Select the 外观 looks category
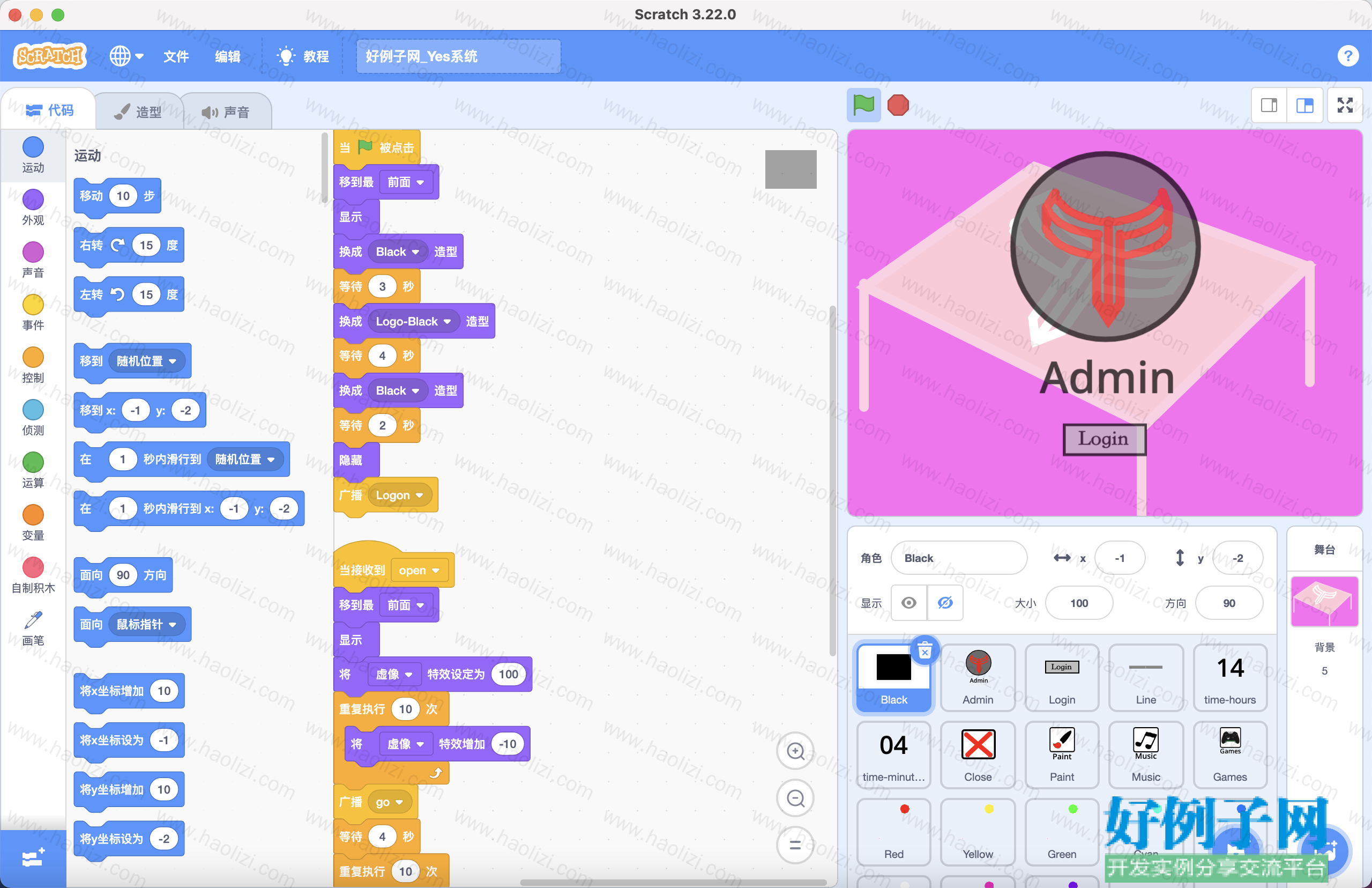Image resolution: width=1372 pixels, height=888 pixels. (33, 207)
